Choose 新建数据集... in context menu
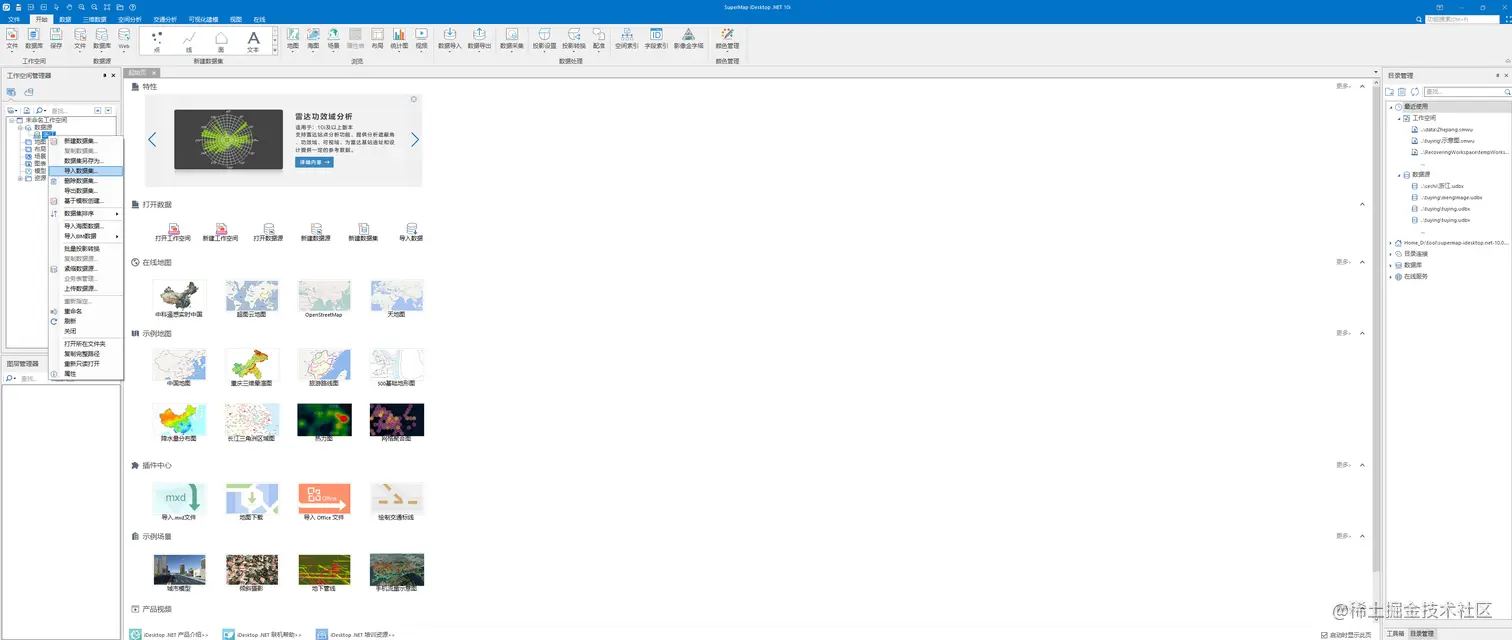This screenshot has width=1512, height=640. [86, 141]
